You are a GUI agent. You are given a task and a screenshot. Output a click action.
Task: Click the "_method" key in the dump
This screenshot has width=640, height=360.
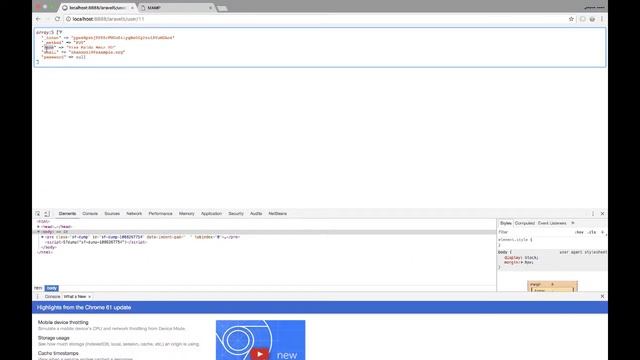(x=53, y=42)
